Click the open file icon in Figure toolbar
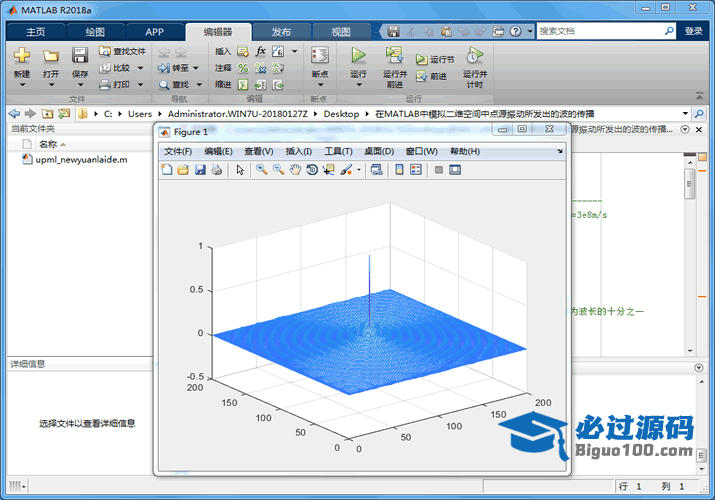The width and height of the screenshot is (715, 500). point(183,170)
